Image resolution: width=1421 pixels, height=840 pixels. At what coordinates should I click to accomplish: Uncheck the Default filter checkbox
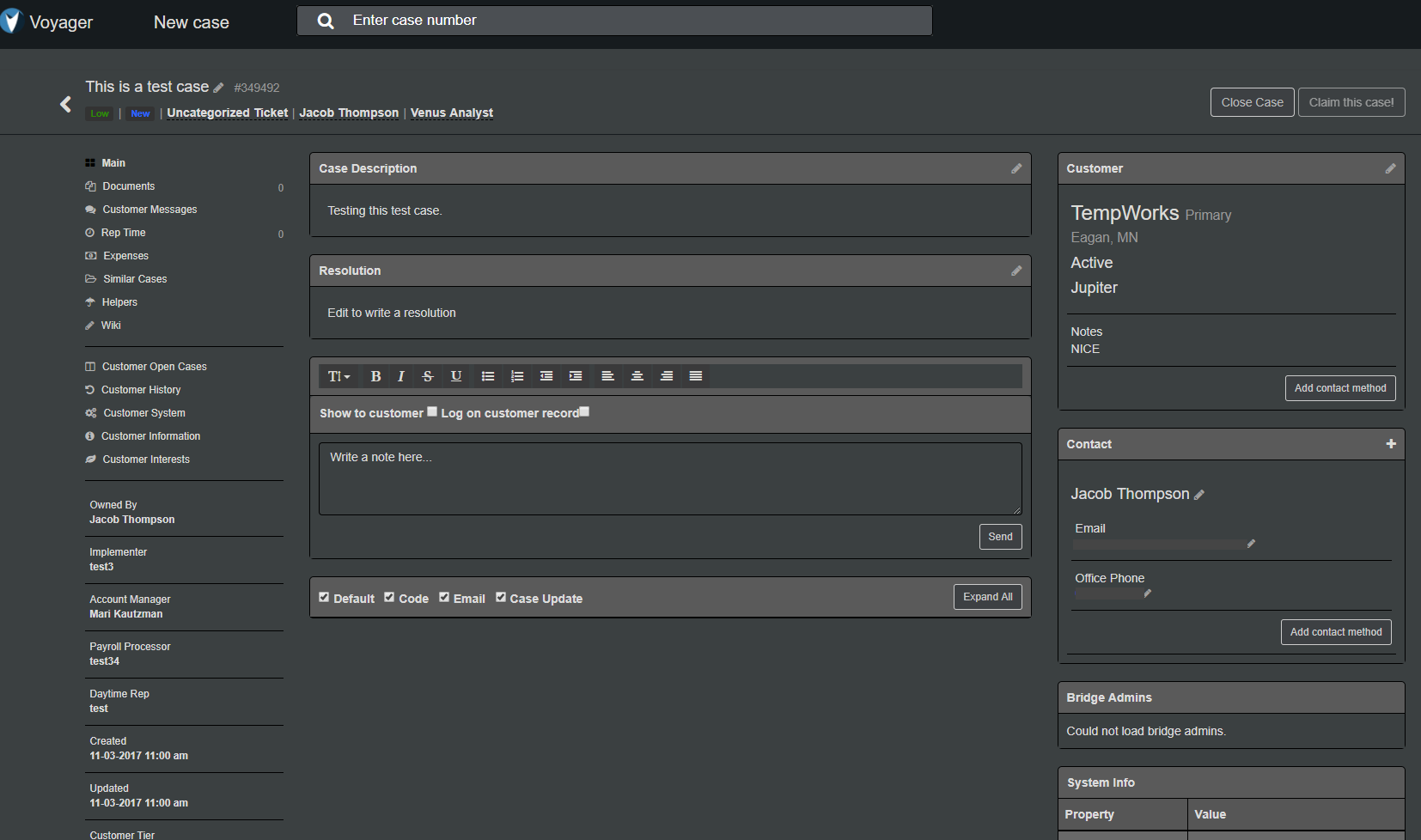pyautogui.click(x=324, y=597)
